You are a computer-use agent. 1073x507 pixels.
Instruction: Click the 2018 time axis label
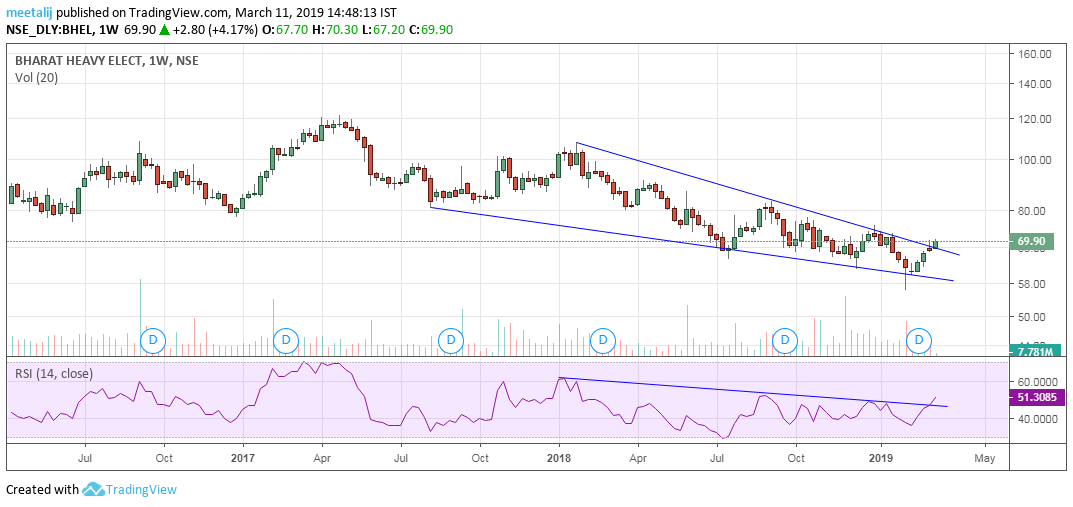pos(559,456)
